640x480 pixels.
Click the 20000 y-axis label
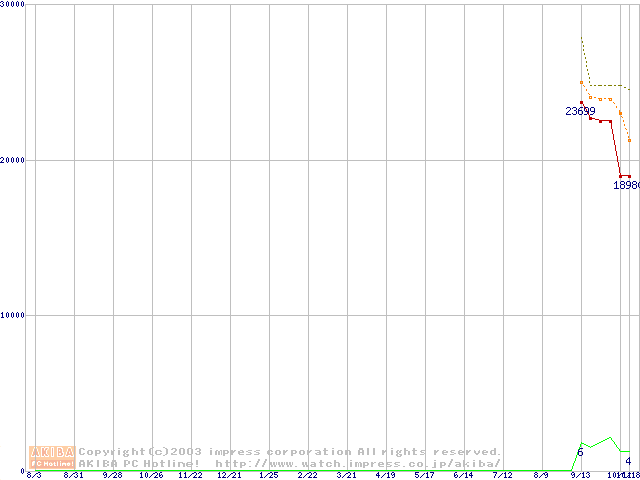click(13, 160)
